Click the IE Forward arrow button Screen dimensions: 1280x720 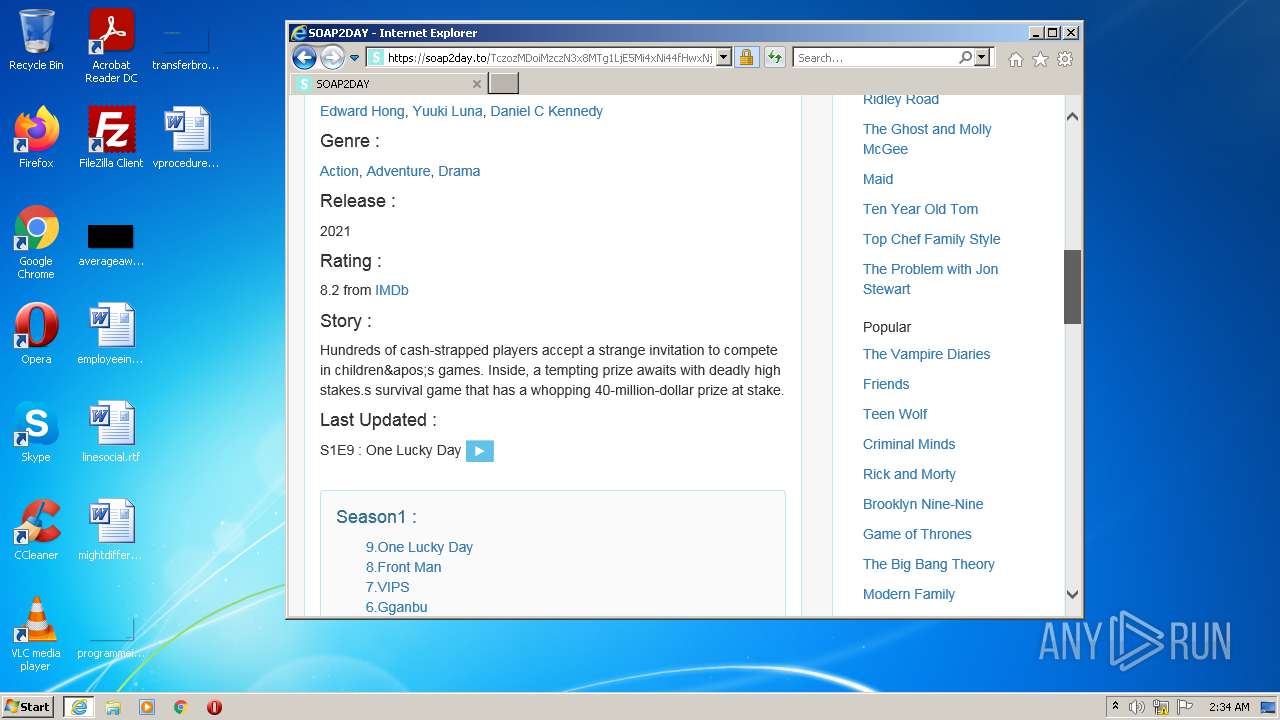pos(333,57)
